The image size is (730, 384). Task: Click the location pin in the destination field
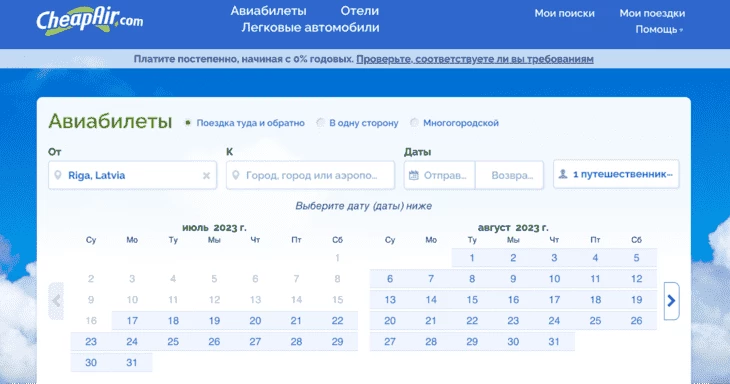click(x=236, y=175)
